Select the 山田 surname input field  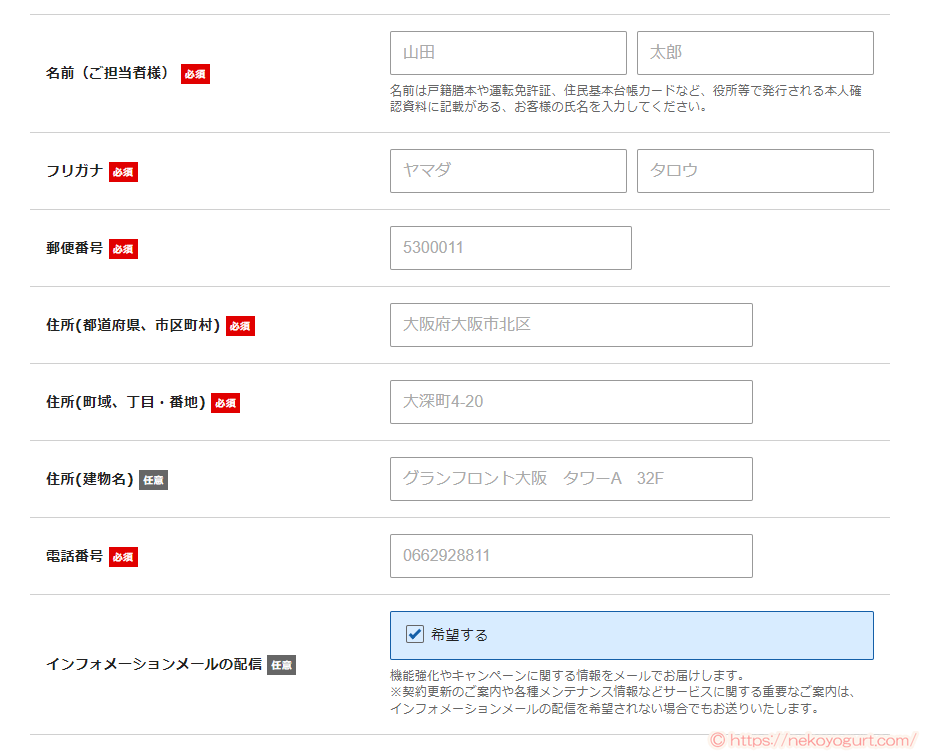coord(507,53)
